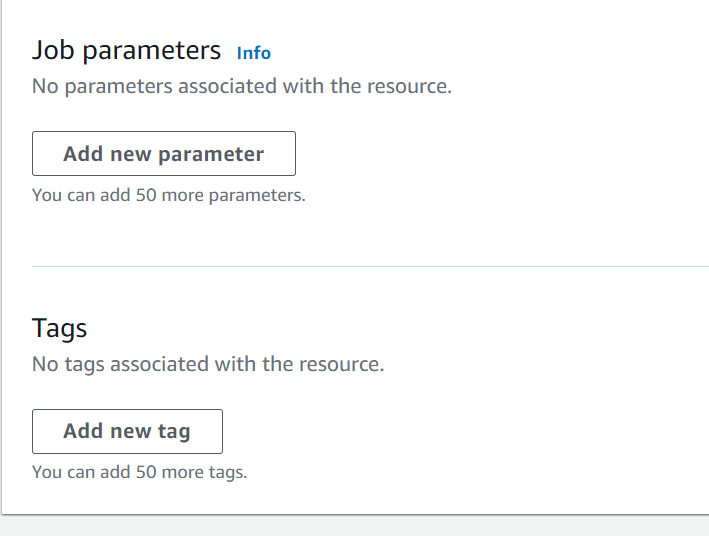Click the remaining tags count text
Screen dimensions: 709x536
(x=139, y=472)
